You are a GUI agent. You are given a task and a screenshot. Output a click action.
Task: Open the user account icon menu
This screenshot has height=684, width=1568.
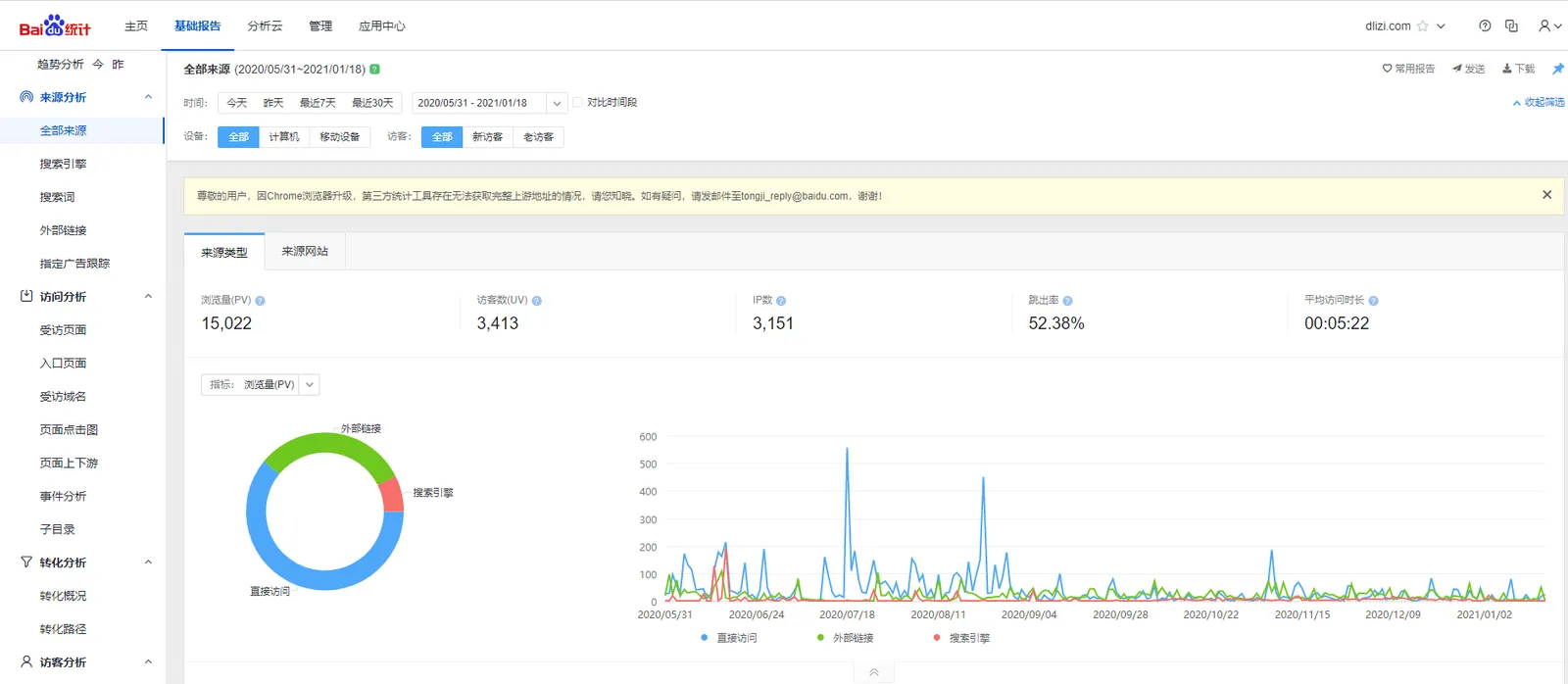(1549, 26)
